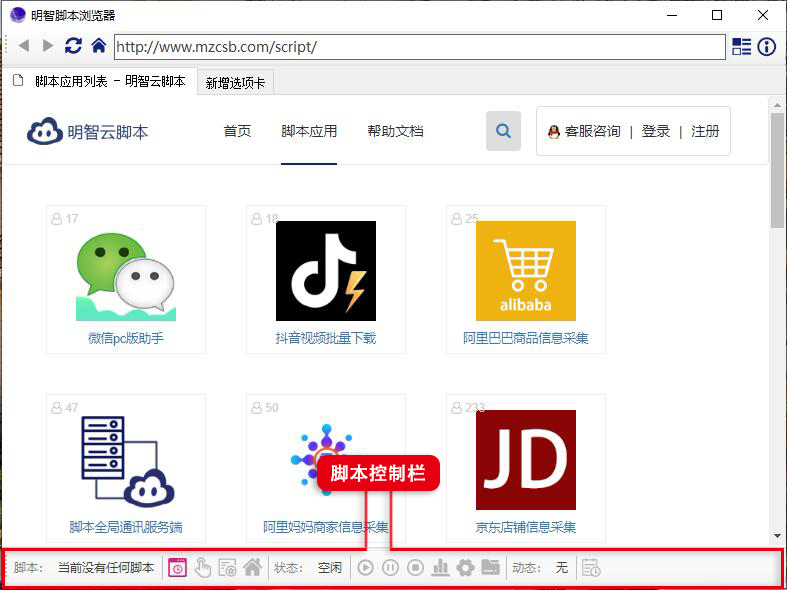Open the 脚本应用 menu item
This screenshot has width=787, height=590.
click(x=309, y=131)
